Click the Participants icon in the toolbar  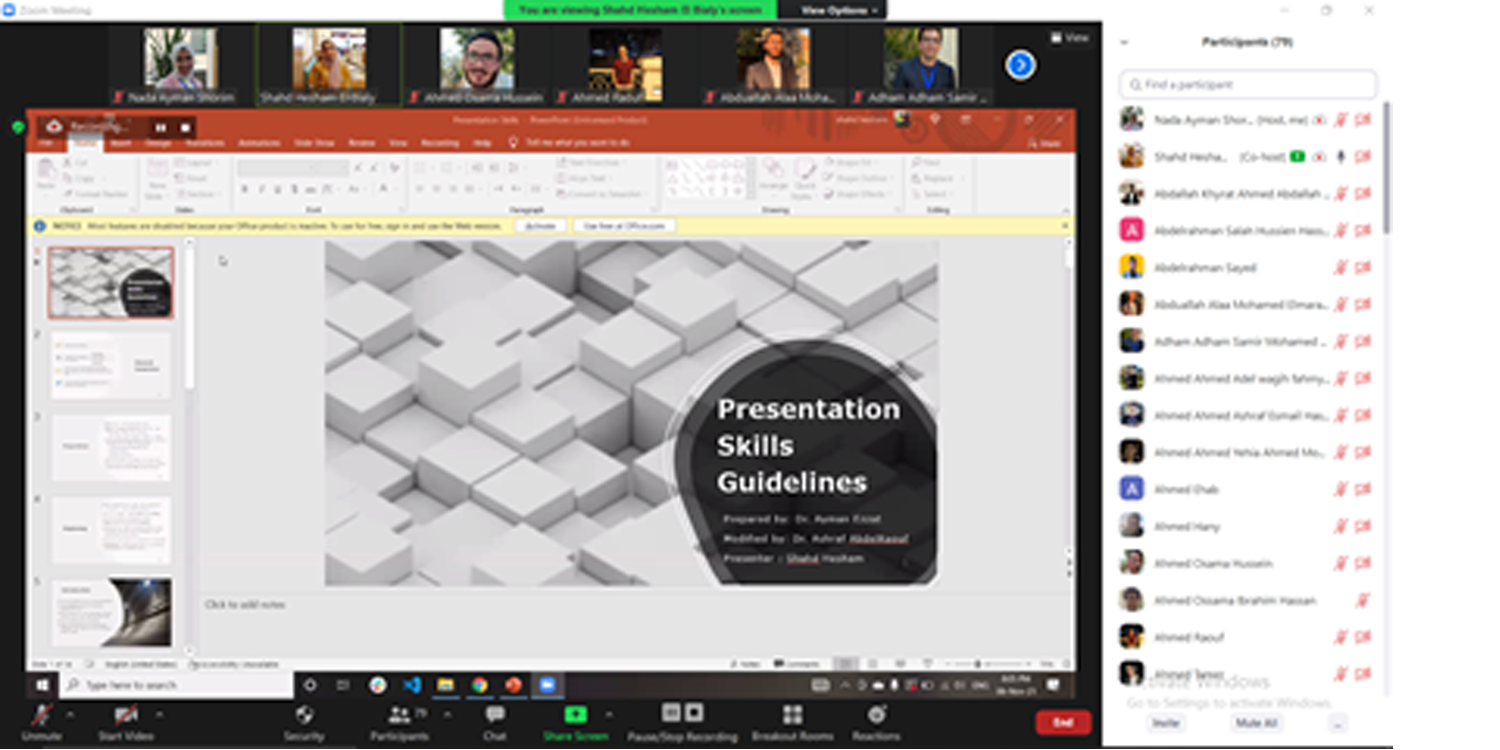[x=401, y=715]
